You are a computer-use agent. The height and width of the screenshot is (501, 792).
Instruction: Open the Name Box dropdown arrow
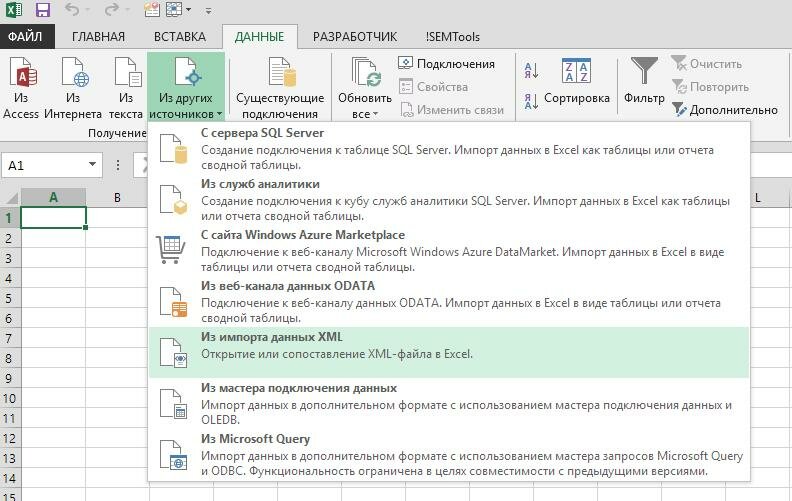[92, 165]
